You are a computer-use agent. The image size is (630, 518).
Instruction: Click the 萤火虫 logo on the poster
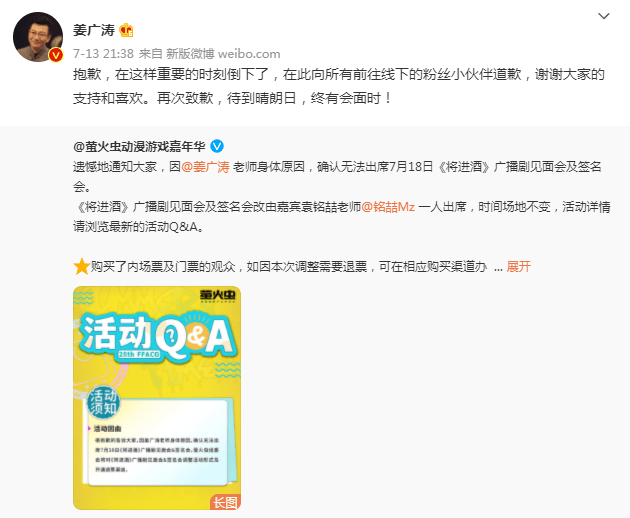(218, 296)
